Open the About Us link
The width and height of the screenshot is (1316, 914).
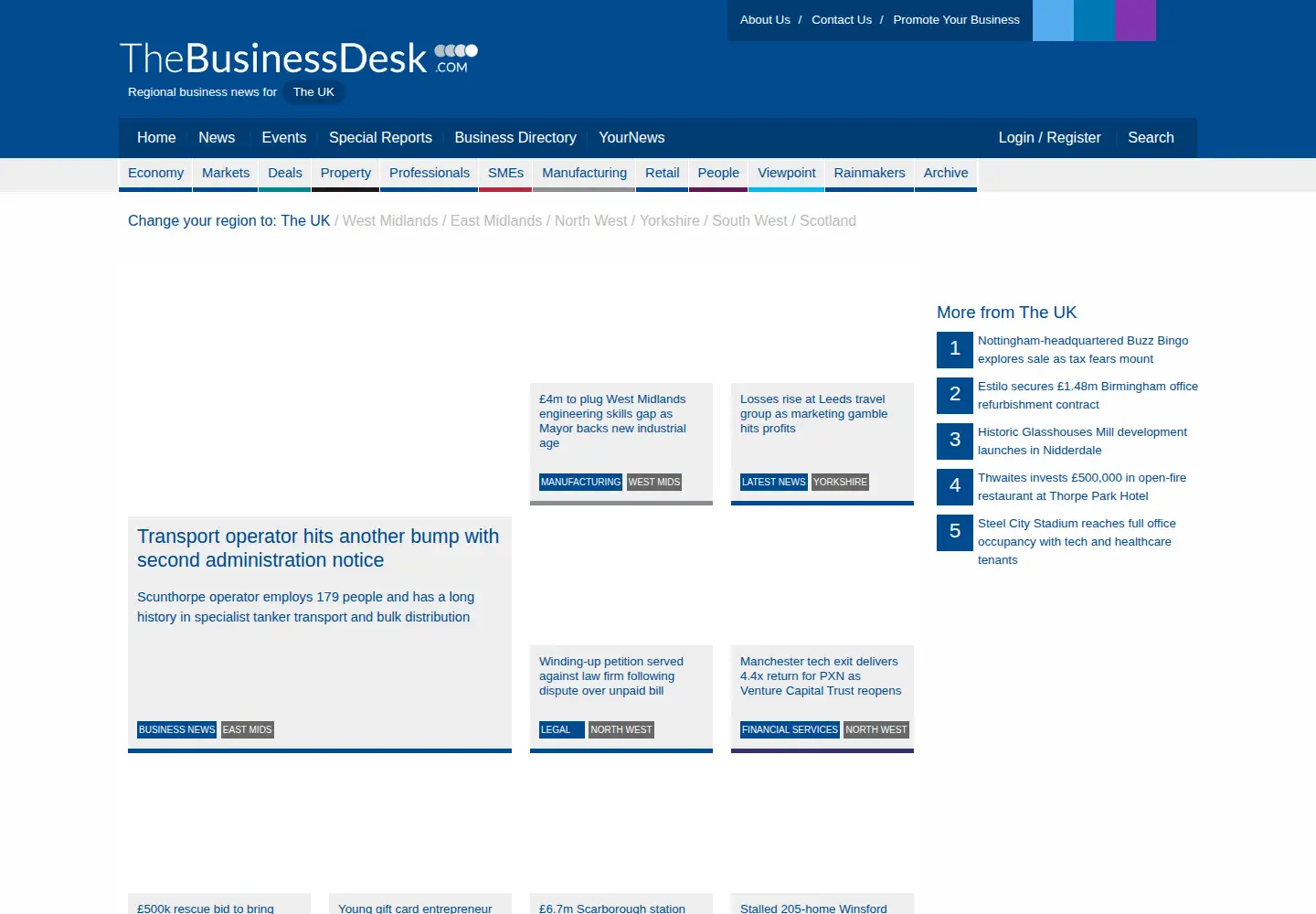coord(765,20)
